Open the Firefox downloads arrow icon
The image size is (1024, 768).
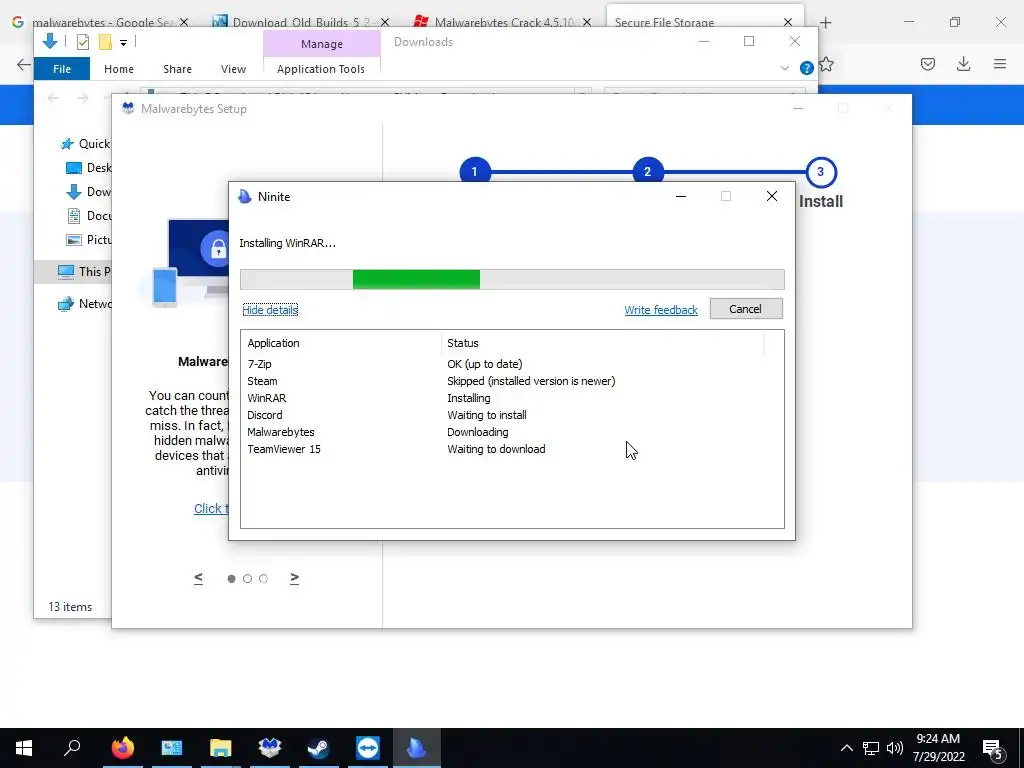963,64
